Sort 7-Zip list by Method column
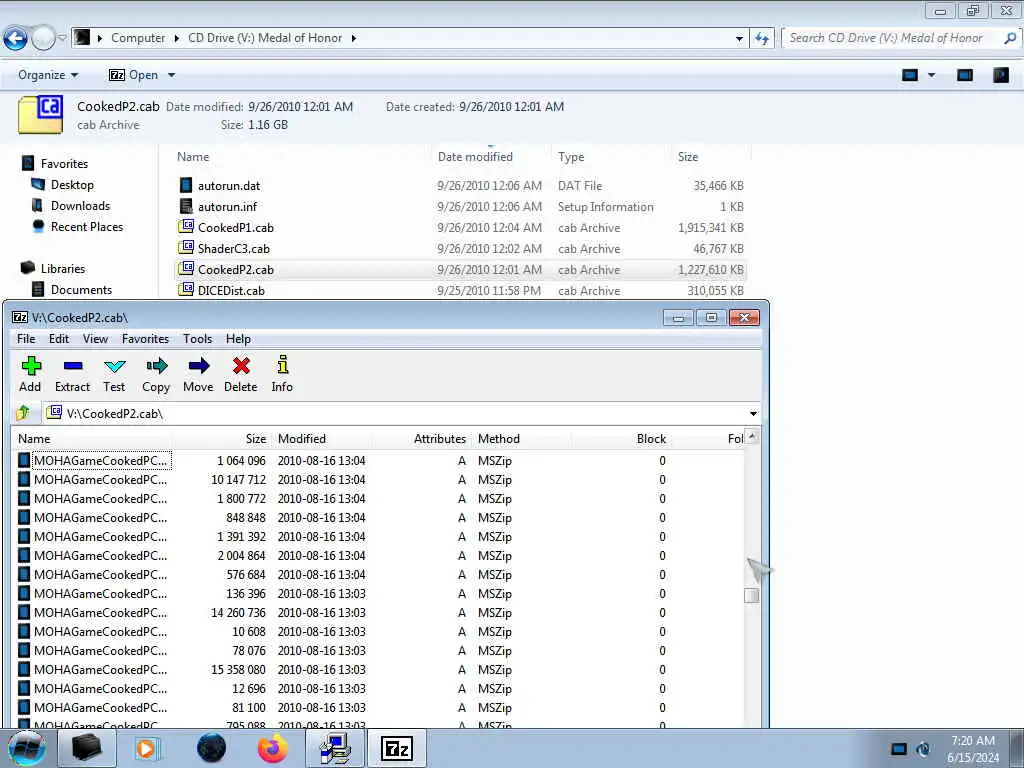 coord(521,439)
